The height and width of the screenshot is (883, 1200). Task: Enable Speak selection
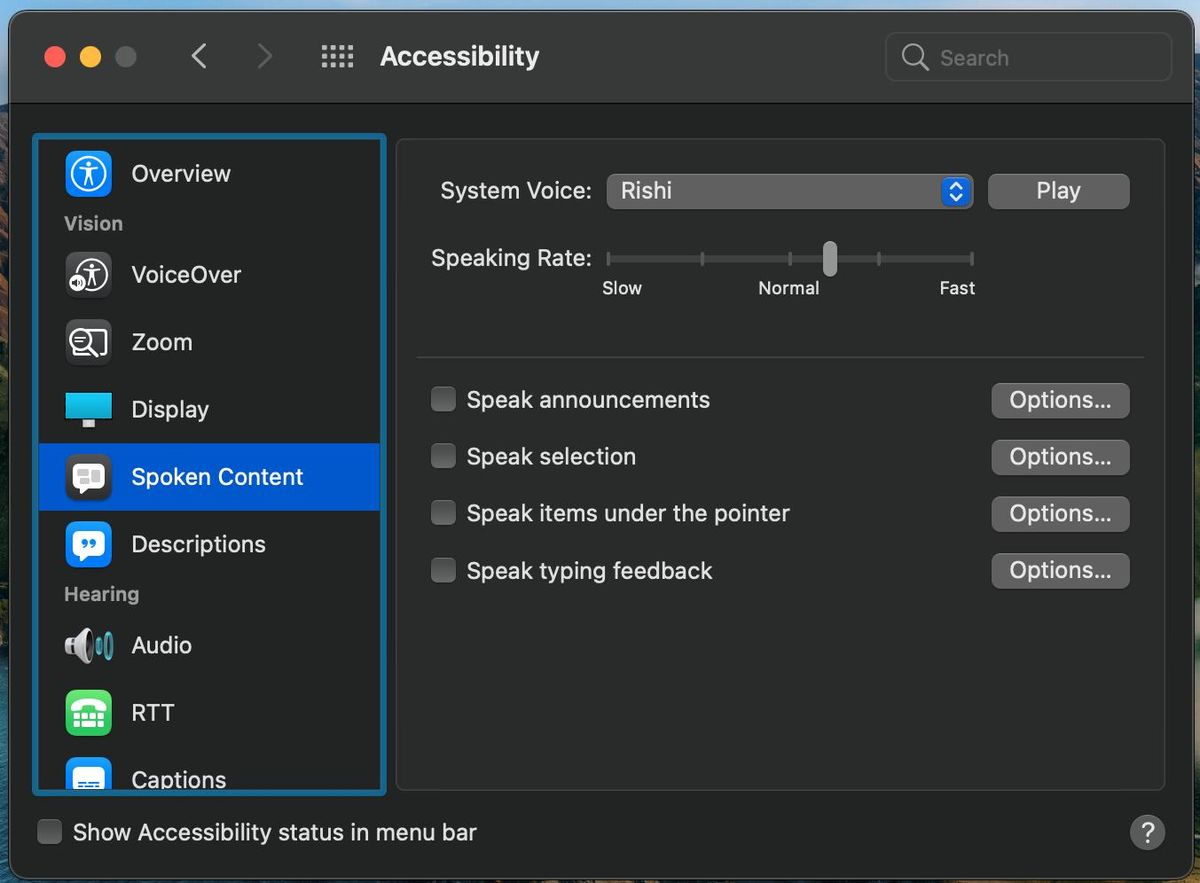tap(443, 455)
